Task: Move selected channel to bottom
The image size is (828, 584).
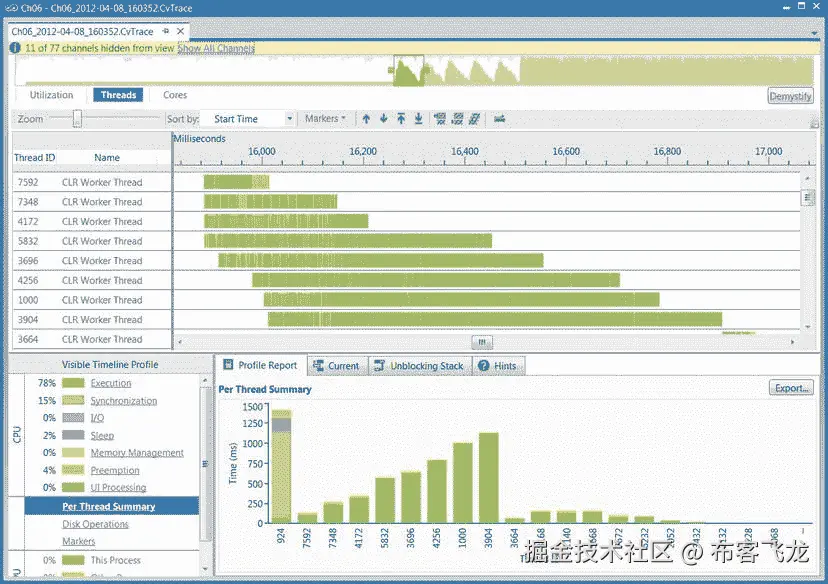Action: tap(419, 119)
